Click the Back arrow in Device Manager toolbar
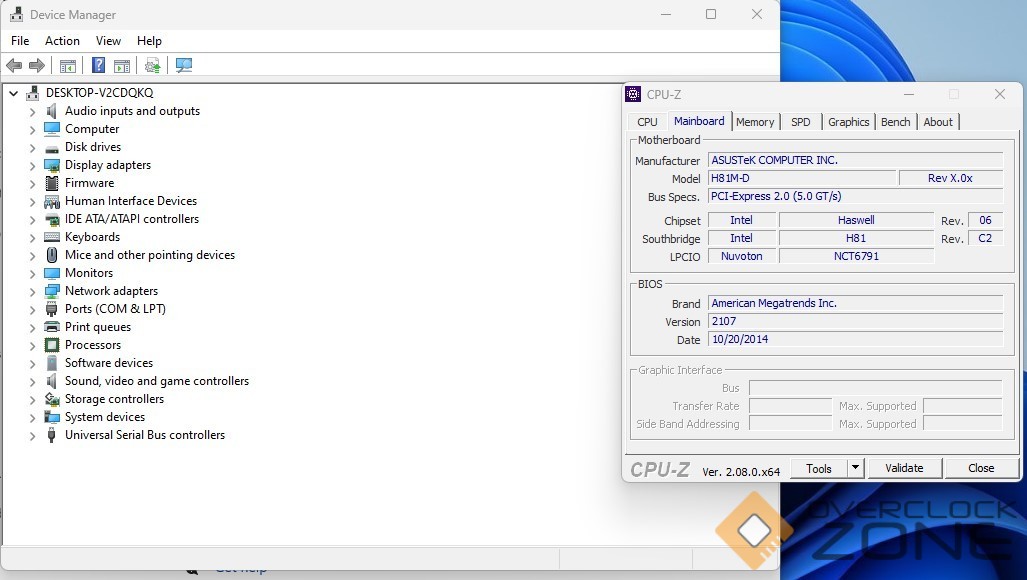This screenshot has width=1027, height=580. click(x=14, y=65)
